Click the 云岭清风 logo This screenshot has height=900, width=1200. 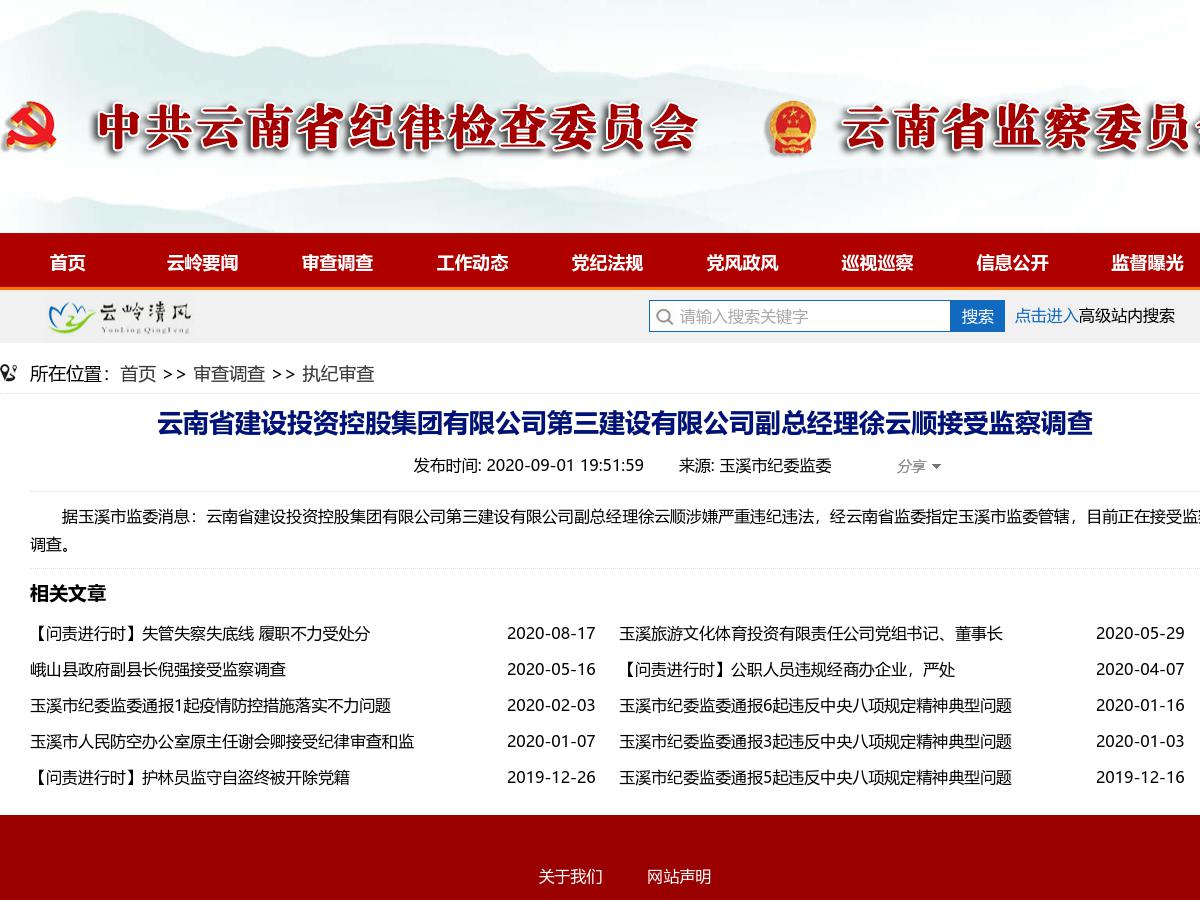[x=119, y=317]
